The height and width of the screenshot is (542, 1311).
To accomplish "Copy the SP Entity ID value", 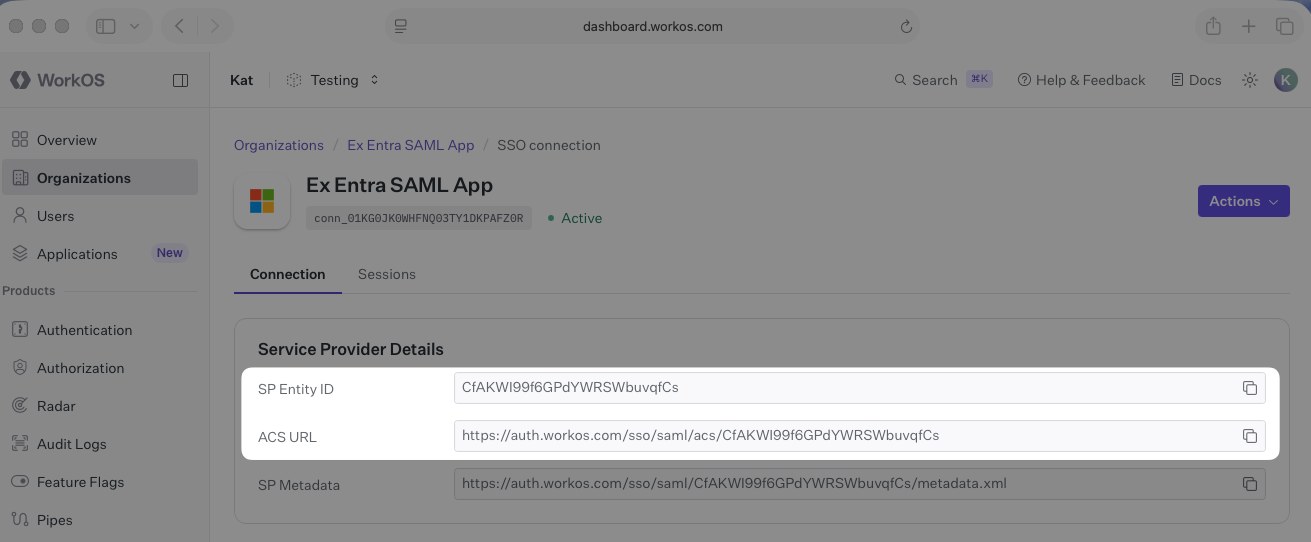I will coord(1249,388).
